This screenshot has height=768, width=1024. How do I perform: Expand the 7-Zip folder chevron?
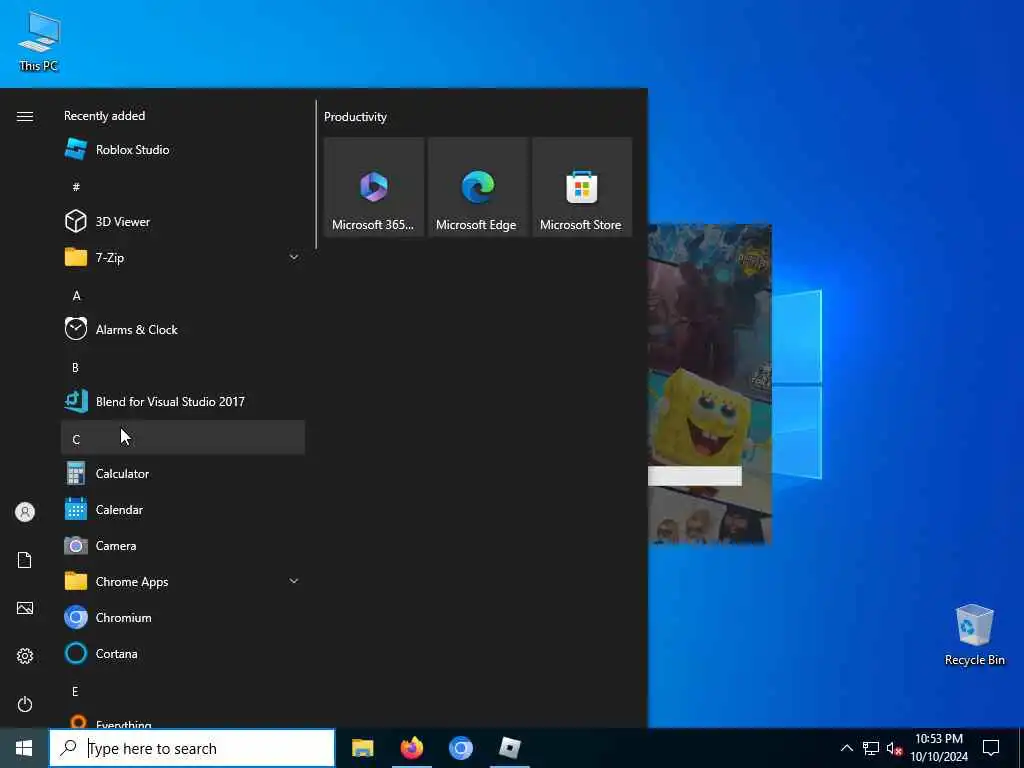click(x=294, y=257)
